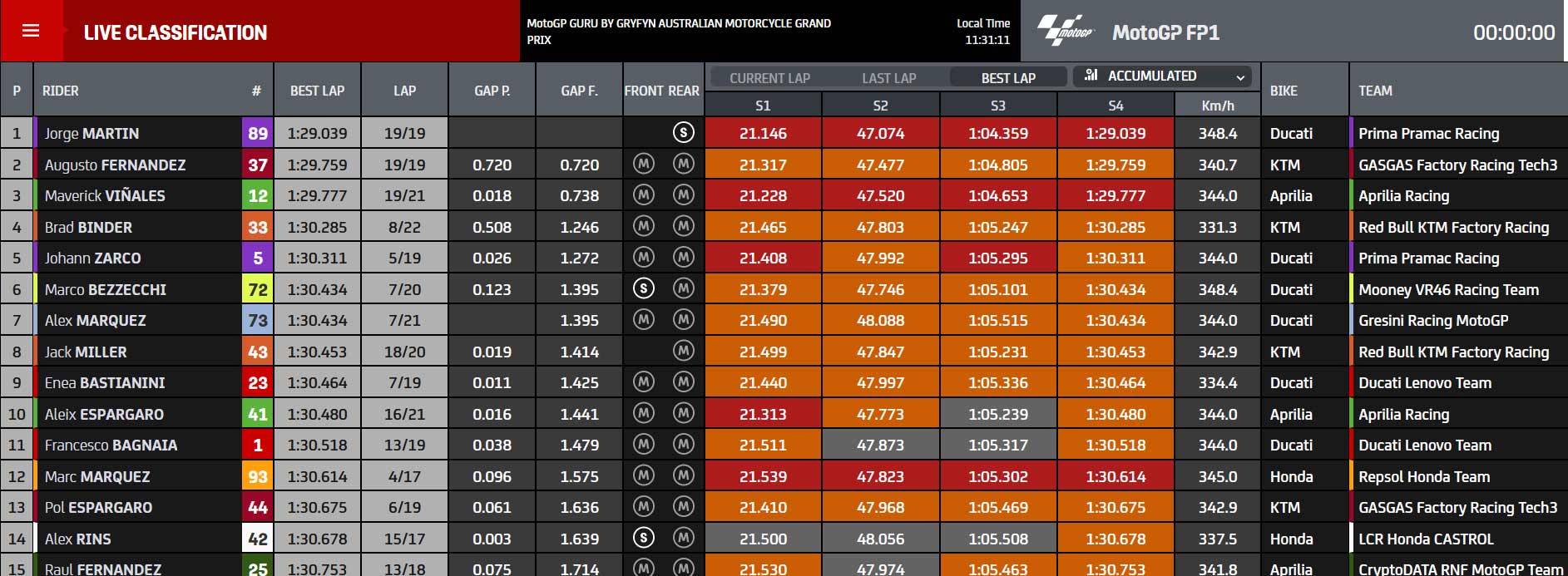Screen dimensions: 1568x576
Task: Open the hamburger menu
Action: click(31, 31)
